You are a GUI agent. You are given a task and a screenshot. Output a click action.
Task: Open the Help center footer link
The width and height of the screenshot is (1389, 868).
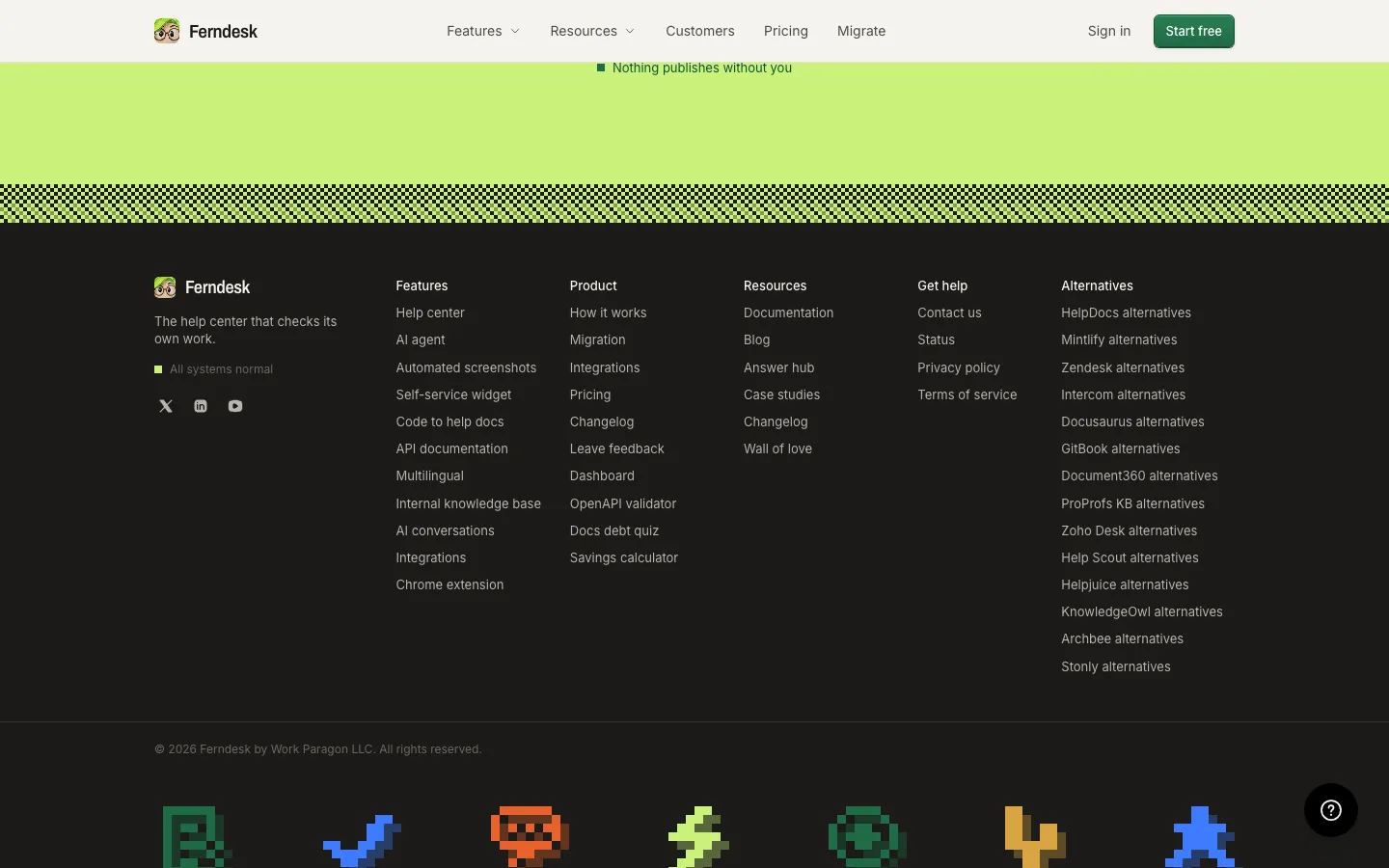point(430,313)
